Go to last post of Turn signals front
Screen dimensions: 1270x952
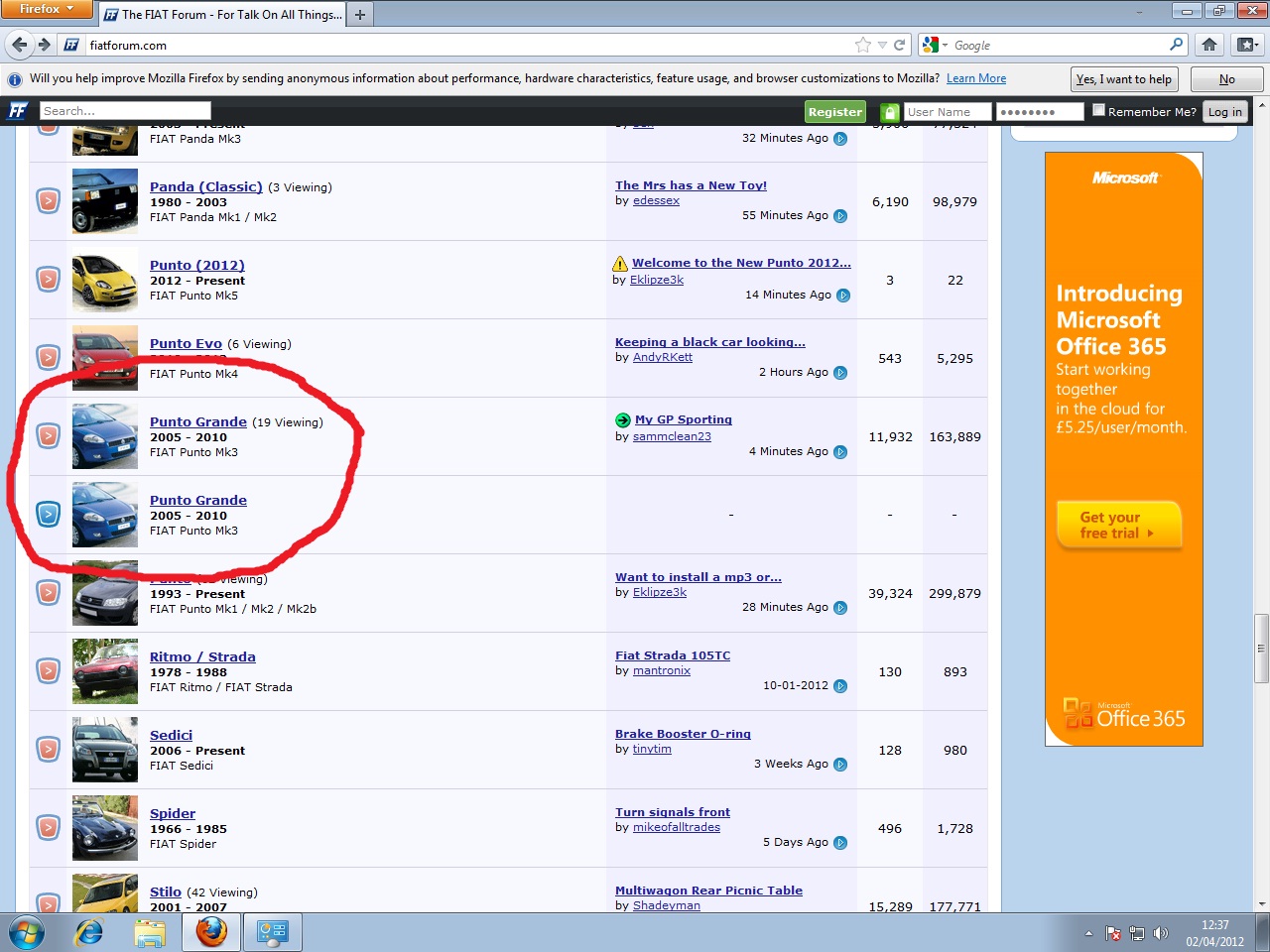[840, 843]
